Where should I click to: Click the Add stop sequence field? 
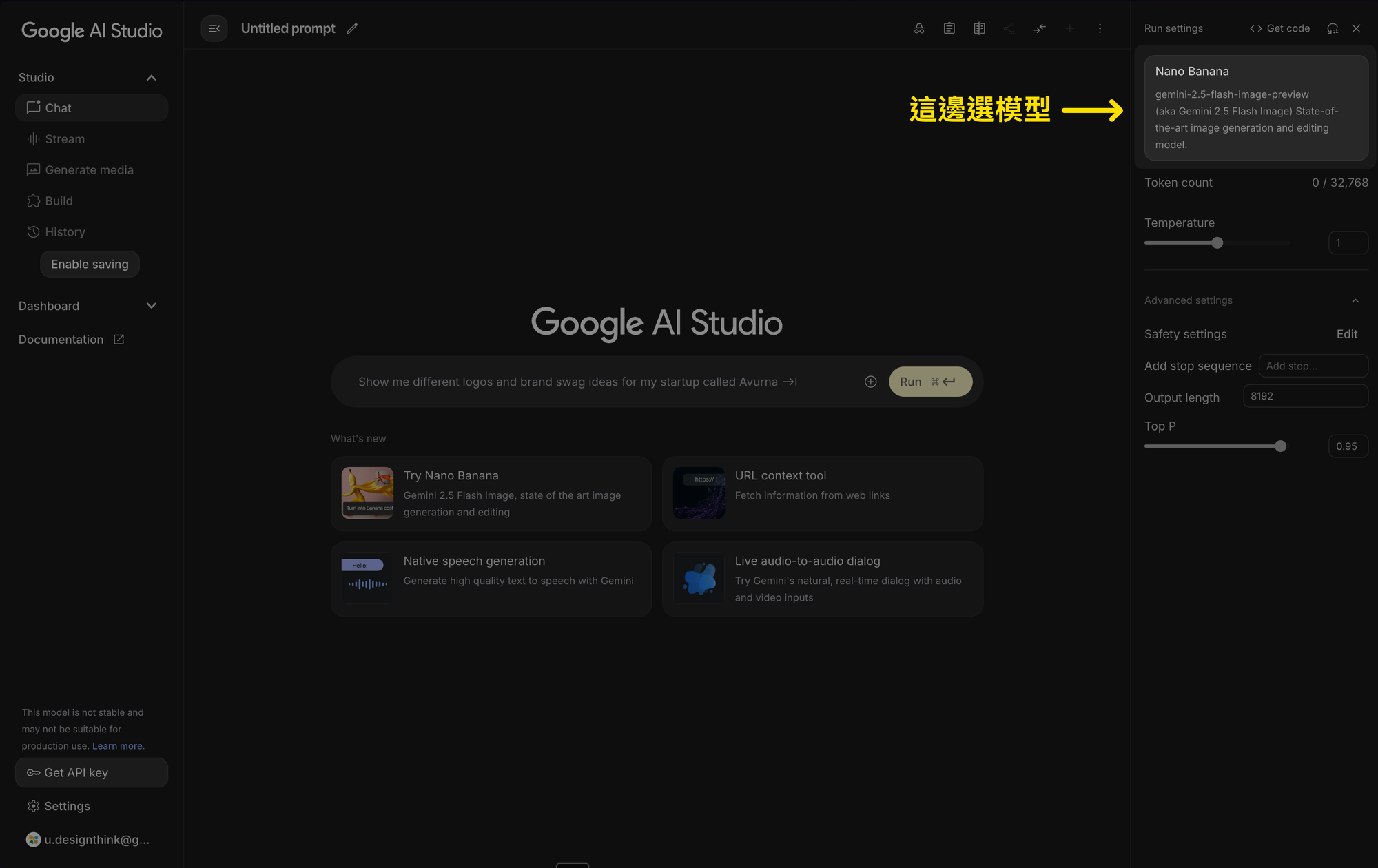[1313, 366]
